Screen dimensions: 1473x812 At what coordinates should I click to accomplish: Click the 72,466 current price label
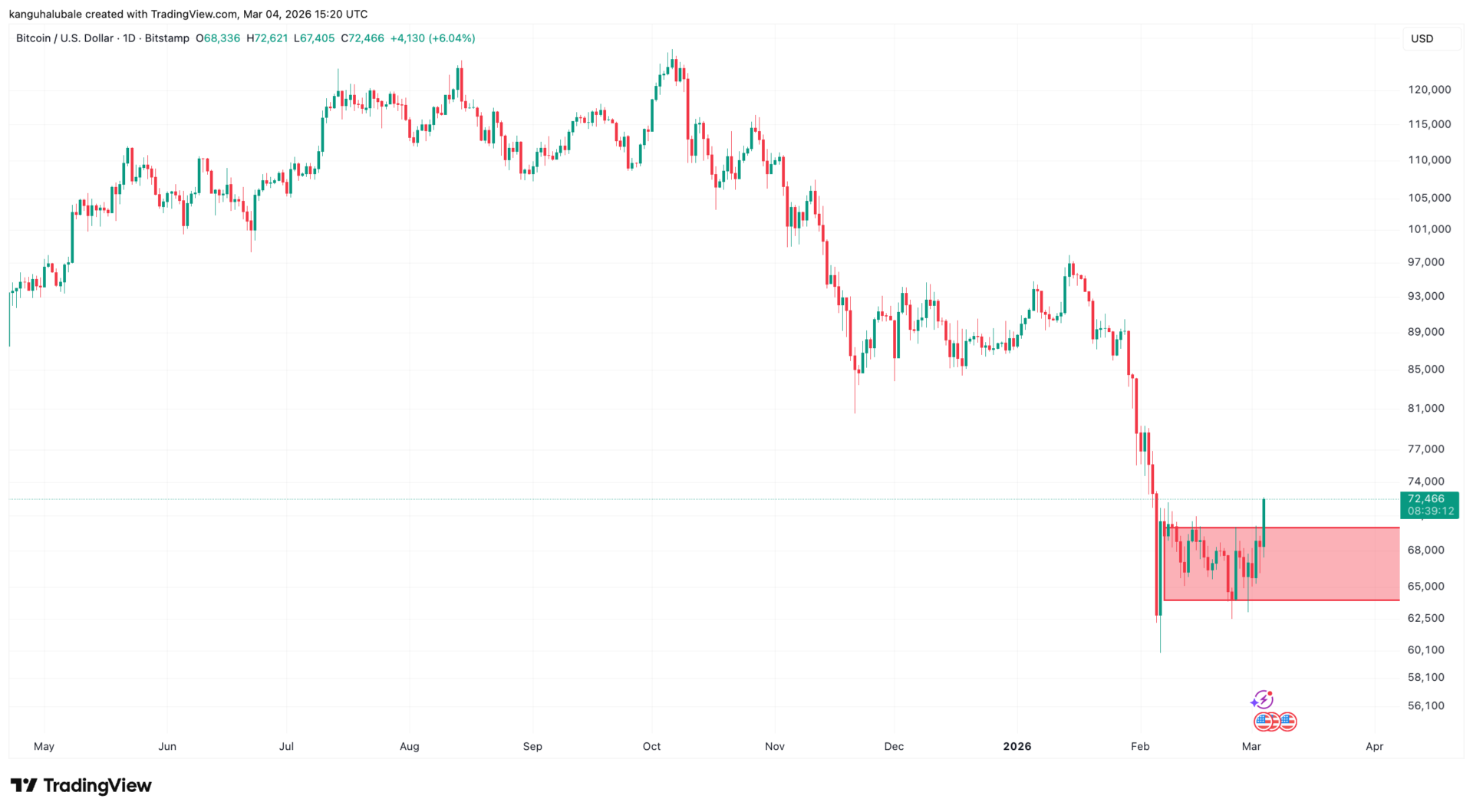1425,499
